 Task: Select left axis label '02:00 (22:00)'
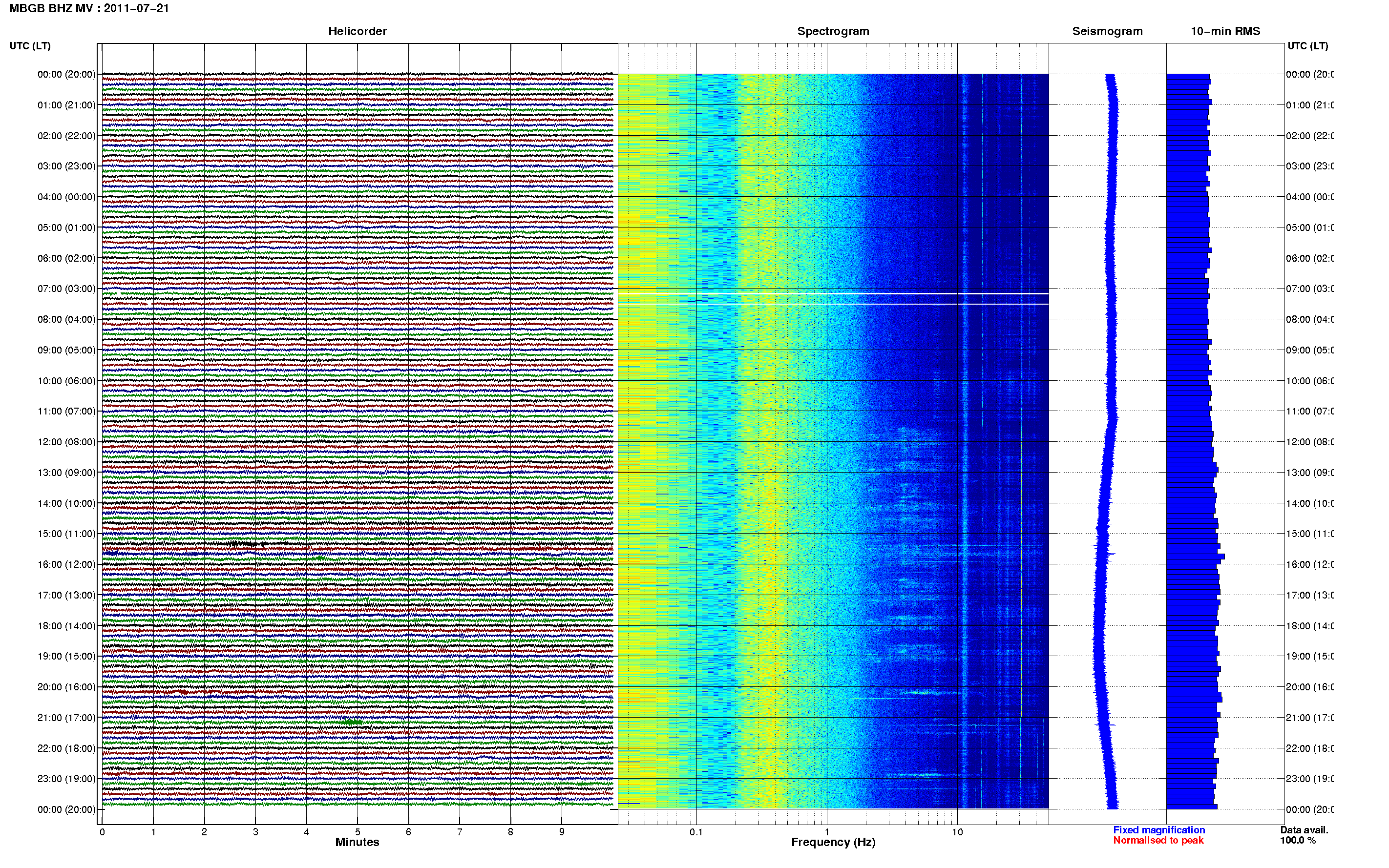[x=66, y=136]
